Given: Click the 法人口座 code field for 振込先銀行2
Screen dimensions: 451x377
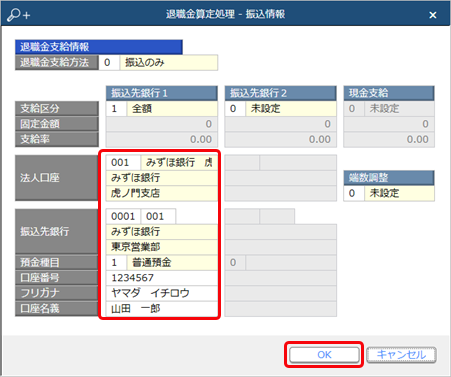Looking at the screenshot, I should [242, 163].
